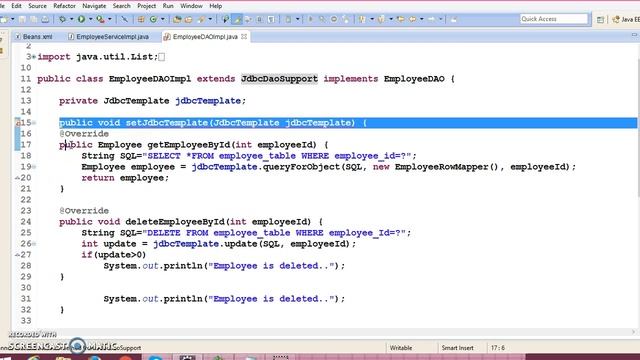
Task: Switch to the Beans.xml editor tab
Action: 34,37
